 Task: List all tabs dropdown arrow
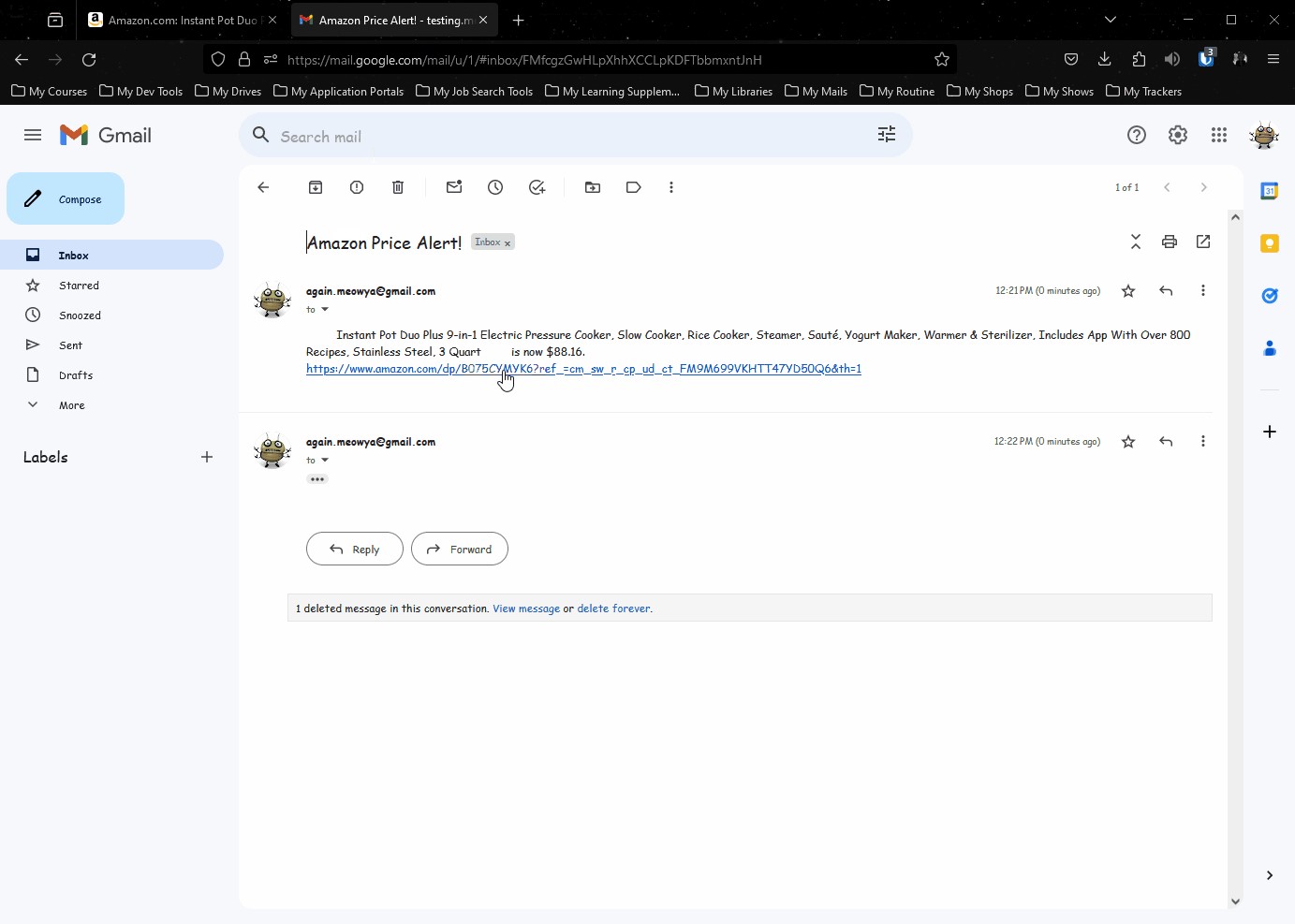pos(1111,20)
